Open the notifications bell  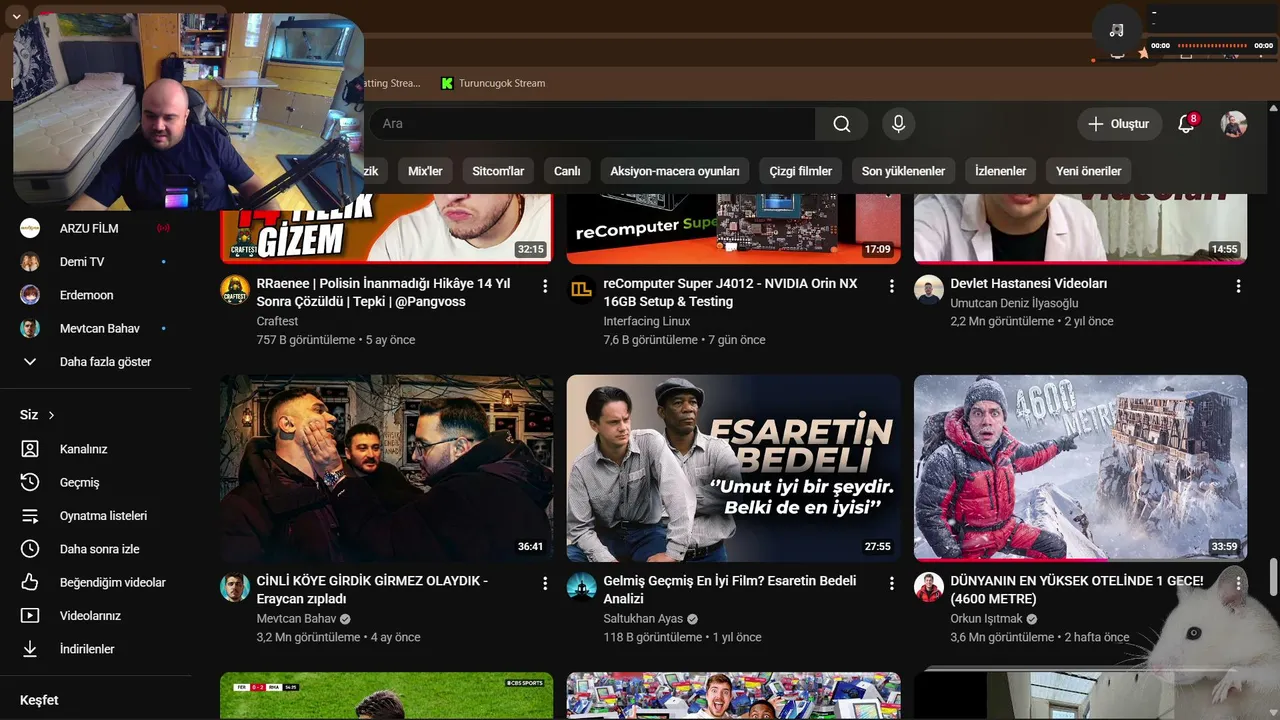point(1186,124)
